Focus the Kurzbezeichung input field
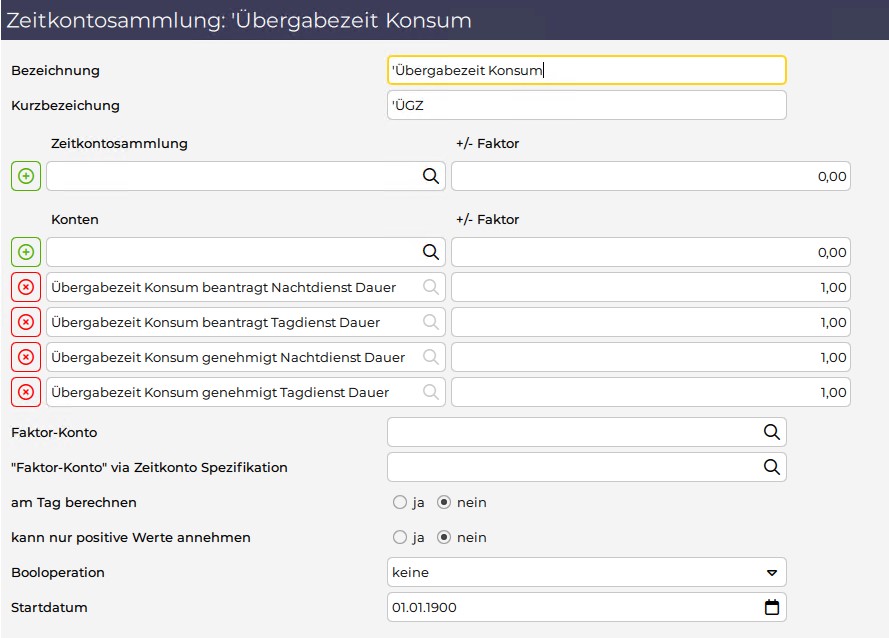 coord(587,105)
